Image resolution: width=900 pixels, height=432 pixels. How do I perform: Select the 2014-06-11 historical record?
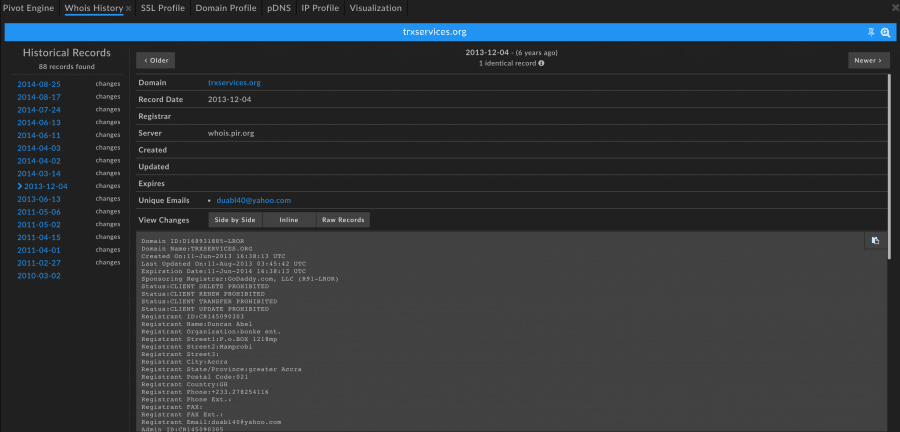pos(38,135)
